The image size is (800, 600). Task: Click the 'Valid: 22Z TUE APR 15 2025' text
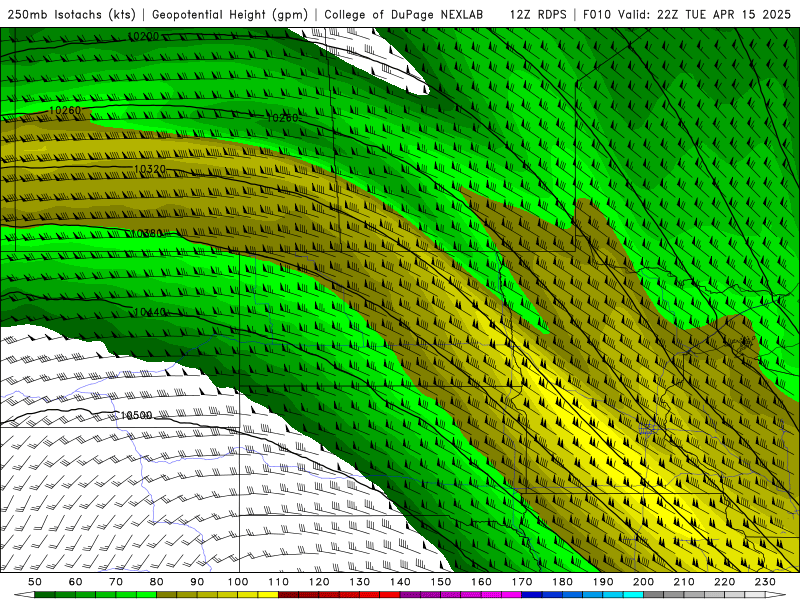pyautogui.click(x=704, y=15)
